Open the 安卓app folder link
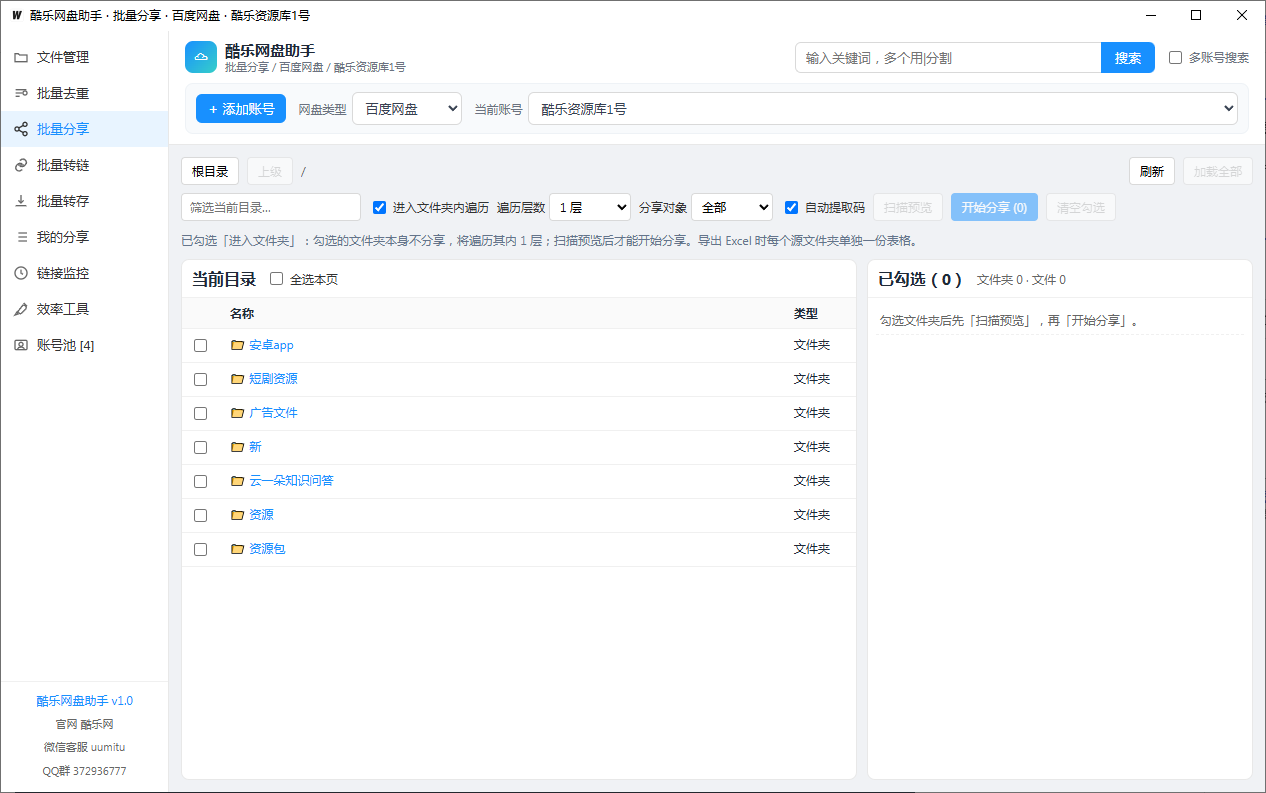The image size is (1266, 793). click(x=271, y=345)
